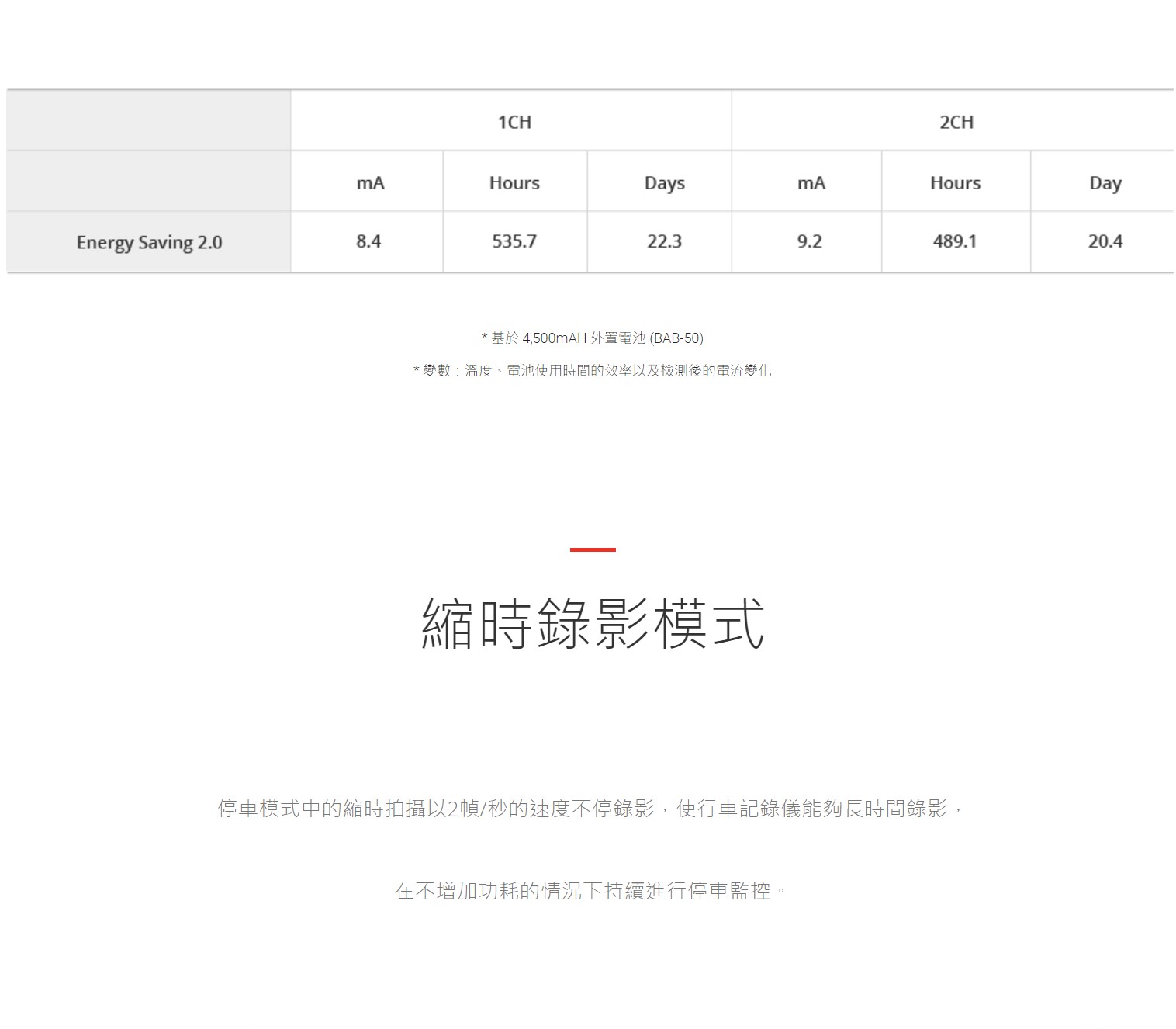This screenshot has width=1176, height=1029.
Task: Click the Days header under 1CH
Action: point(664,183)
